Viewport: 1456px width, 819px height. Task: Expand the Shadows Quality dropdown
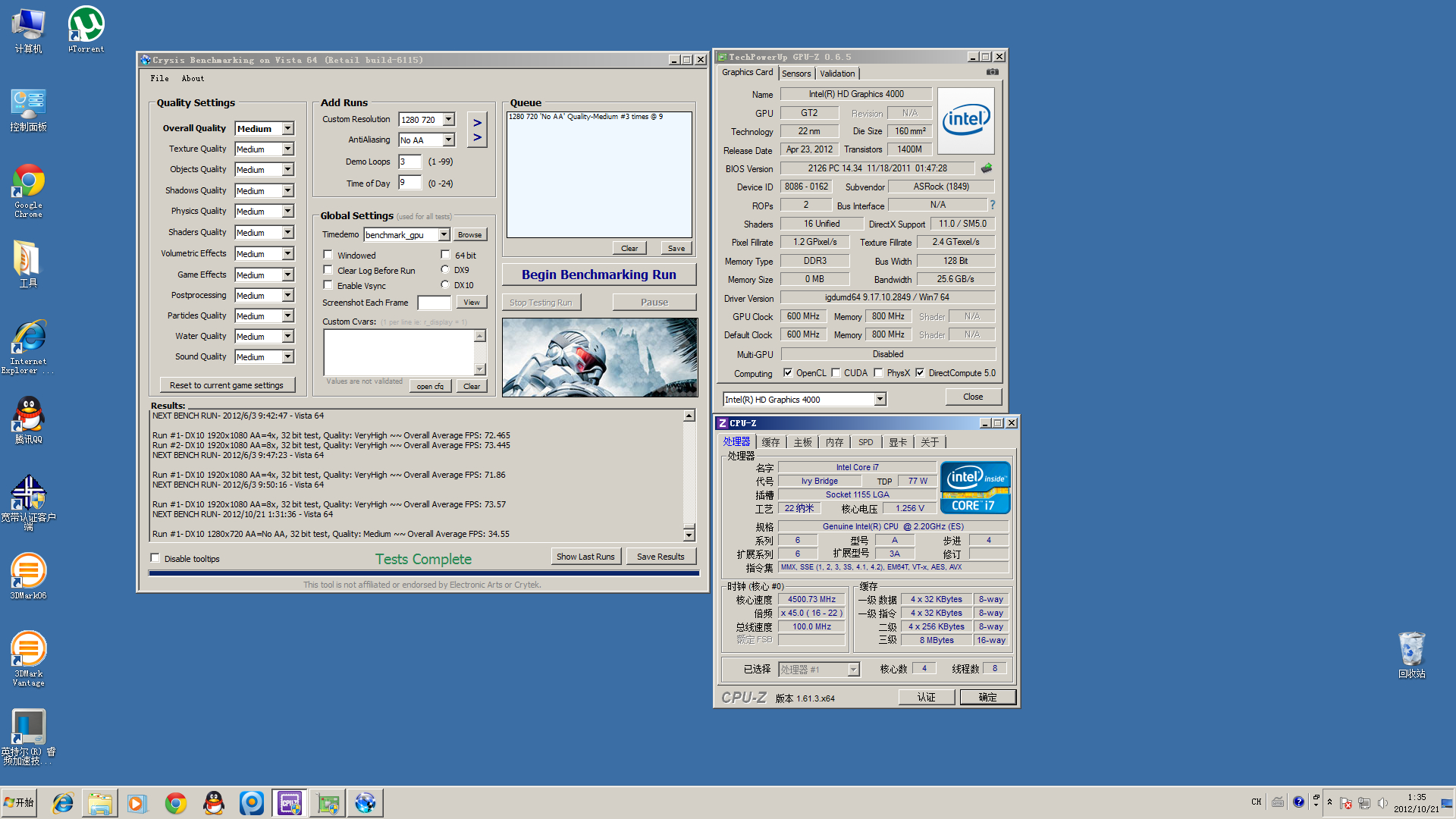coord(288,191)
